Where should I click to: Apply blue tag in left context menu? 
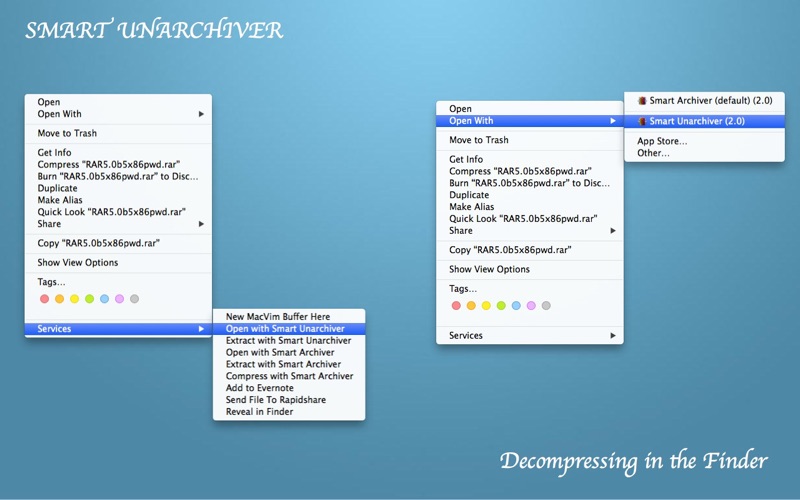coord(105,299)
